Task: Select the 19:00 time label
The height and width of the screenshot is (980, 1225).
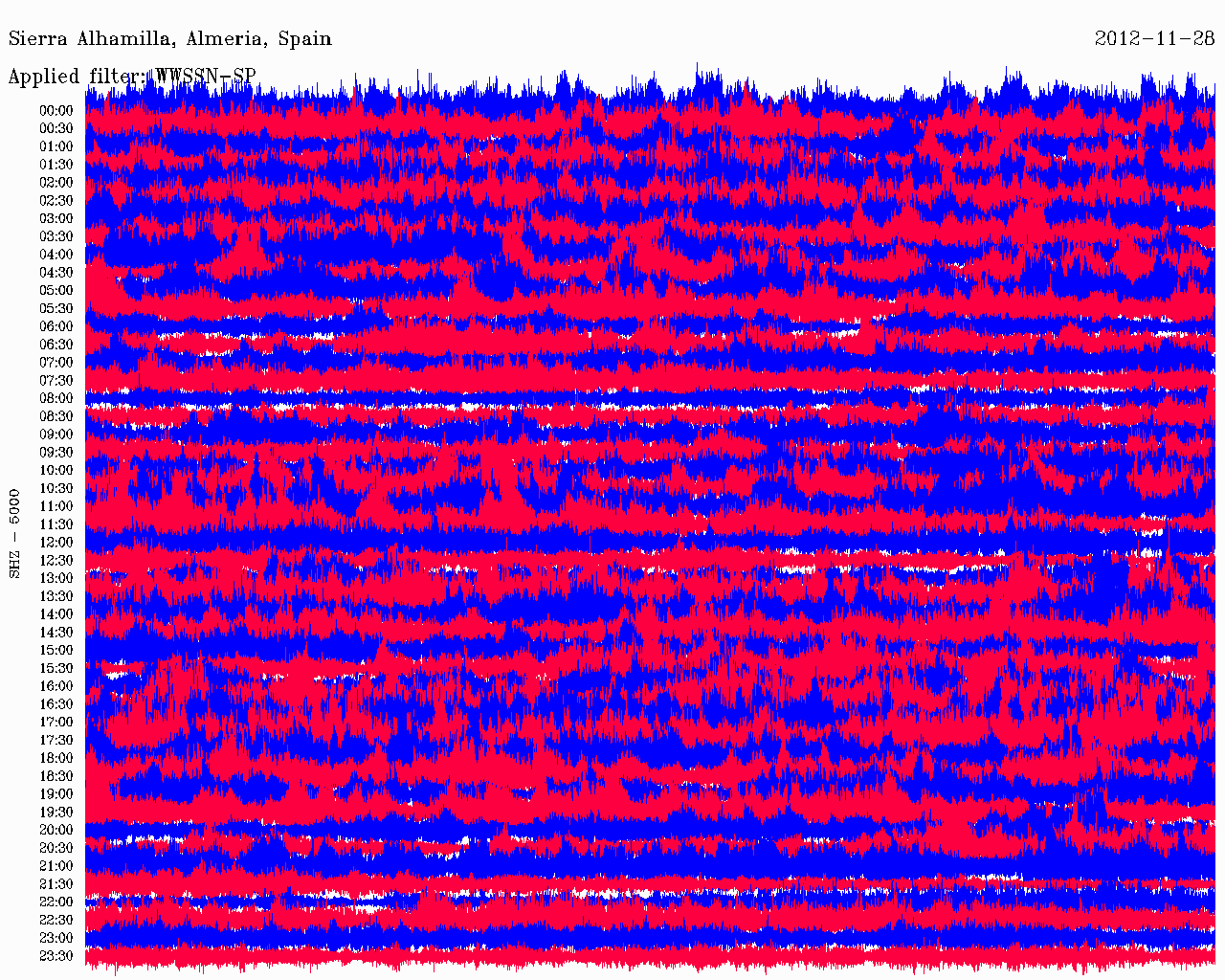Action: [x=56, y=794]
